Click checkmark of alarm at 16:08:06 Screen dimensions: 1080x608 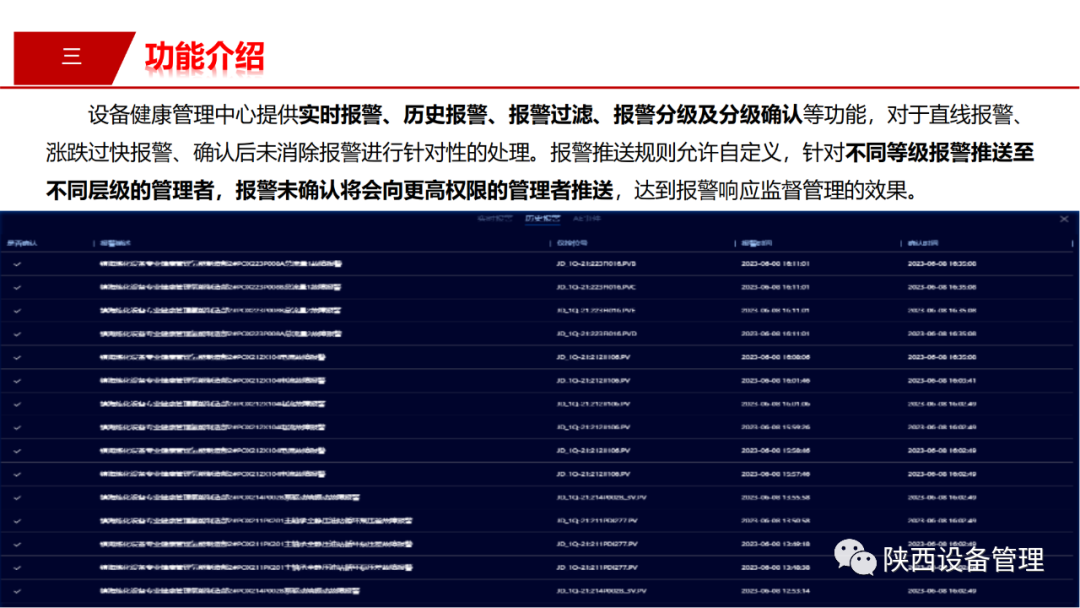coord(17,357)
